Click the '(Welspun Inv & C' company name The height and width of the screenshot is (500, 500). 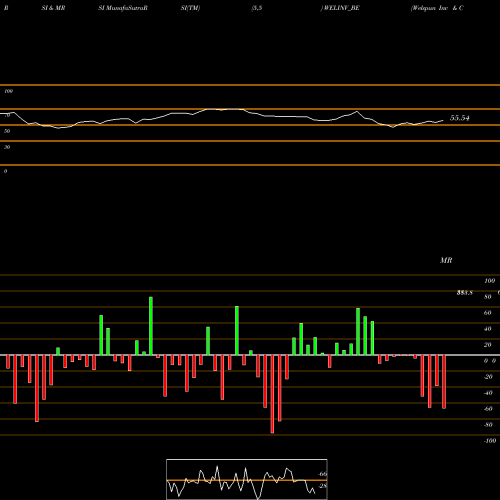(x=437, y=8)
